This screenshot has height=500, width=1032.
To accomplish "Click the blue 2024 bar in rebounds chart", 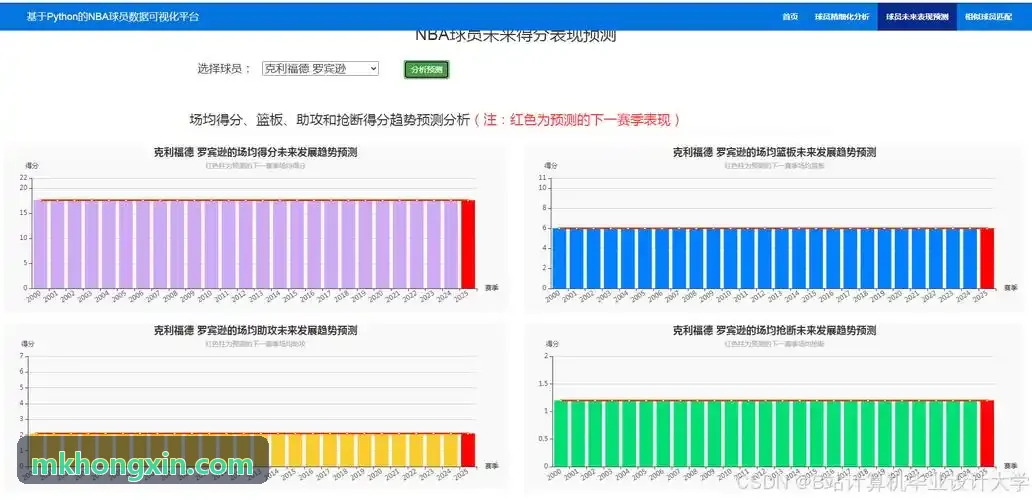I will click(970, 258).
